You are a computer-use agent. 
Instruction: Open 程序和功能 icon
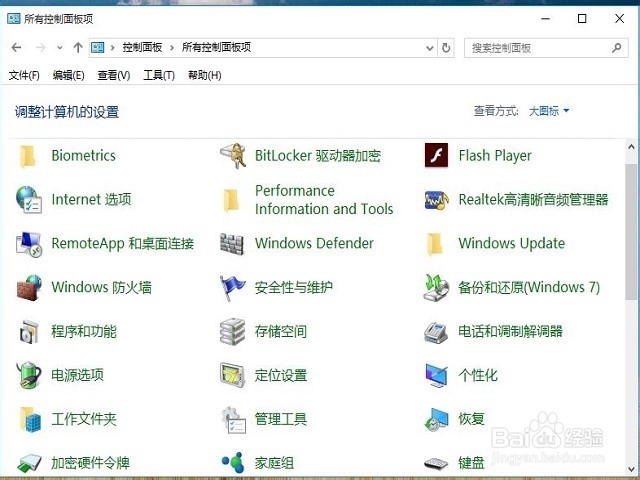29,331
